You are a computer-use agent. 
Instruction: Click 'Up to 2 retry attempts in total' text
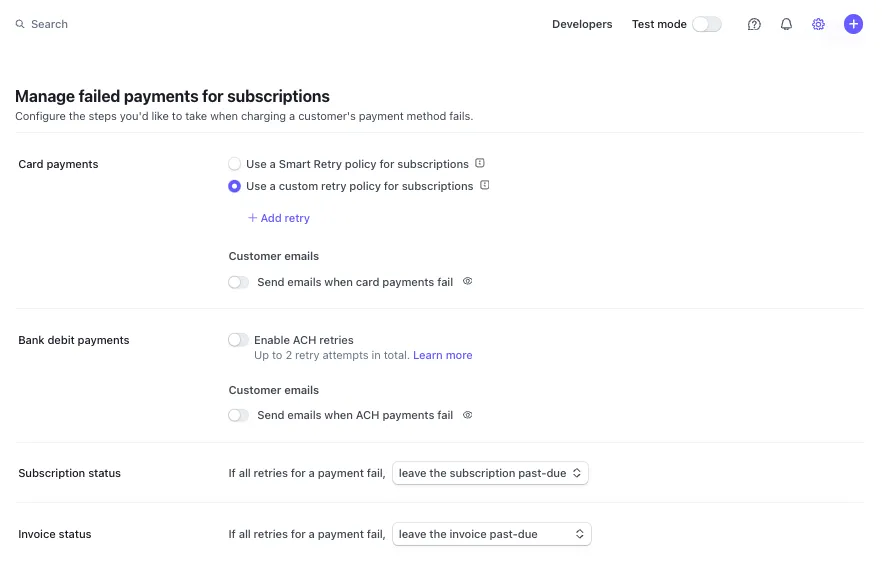pyautogui.click(x=331, y=355)
